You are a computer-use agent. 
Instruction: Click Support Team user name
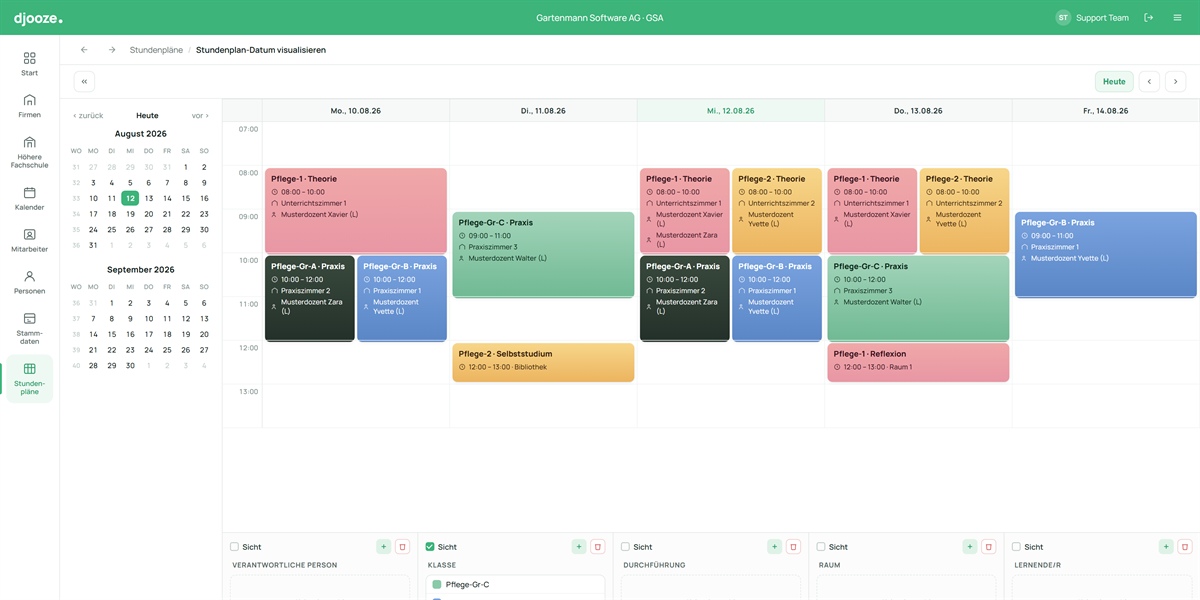pos(1102,18)
